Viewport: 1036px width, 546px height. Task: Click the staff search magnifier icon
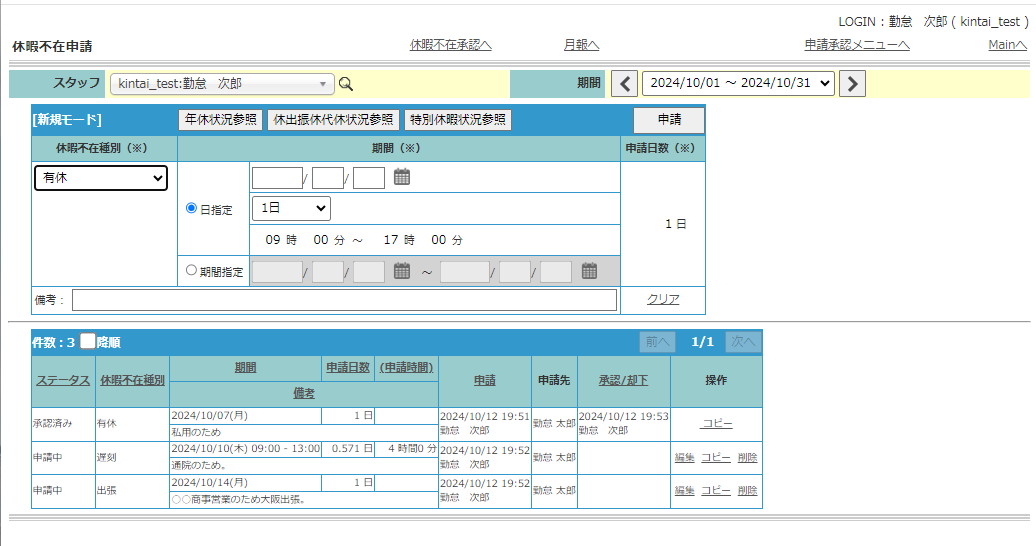tap(346, 84)
